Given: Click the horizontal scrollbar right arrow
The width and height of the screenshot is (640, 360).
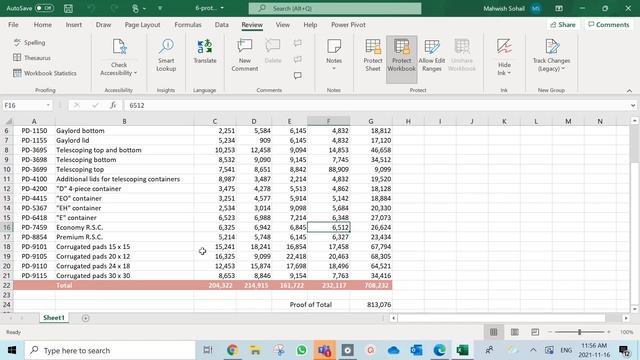Looking at the screenshot, I should (626, 318).
